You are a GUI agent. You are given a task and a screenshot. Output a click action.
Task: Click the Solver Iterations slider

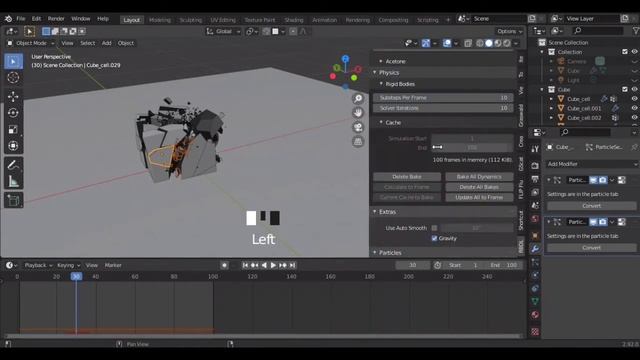point(443,108)
